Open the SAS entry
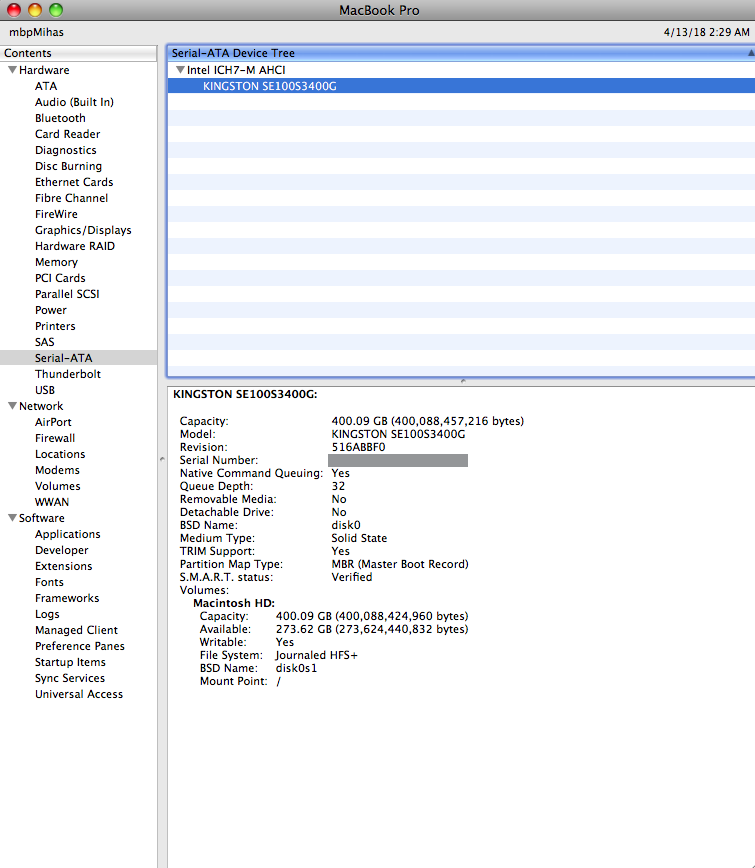The height and width of the screenshot is (868, 755). [45, 342]
